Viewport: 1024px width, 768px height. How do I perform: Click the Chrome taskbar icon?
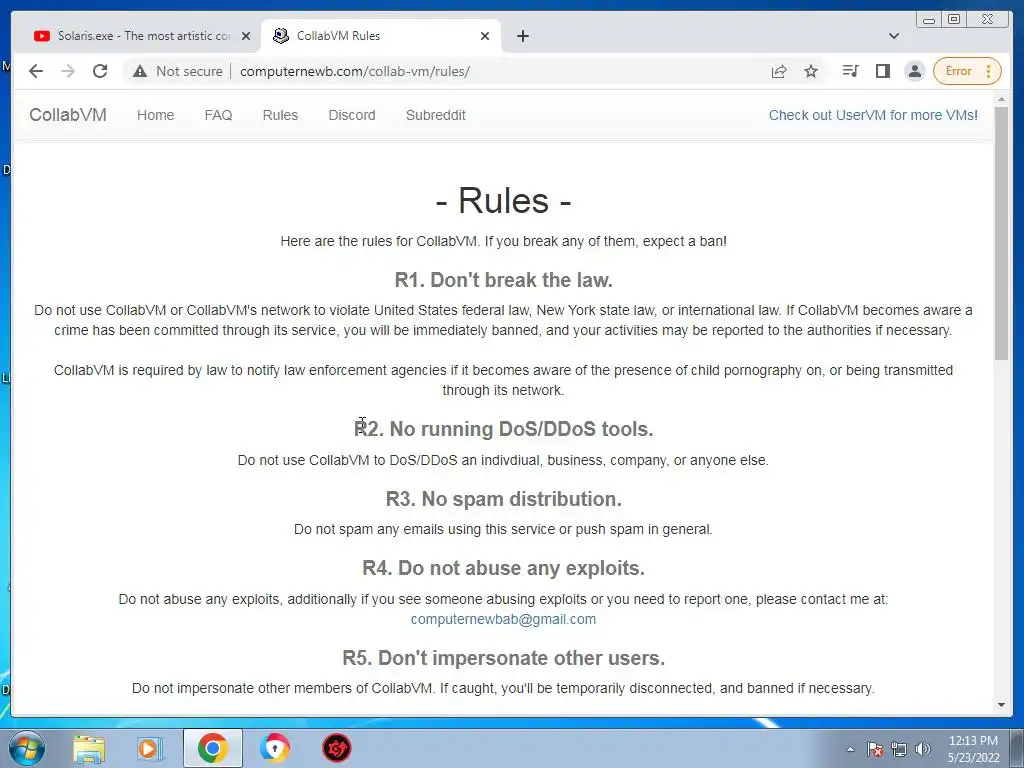click(x=213, y=748)
